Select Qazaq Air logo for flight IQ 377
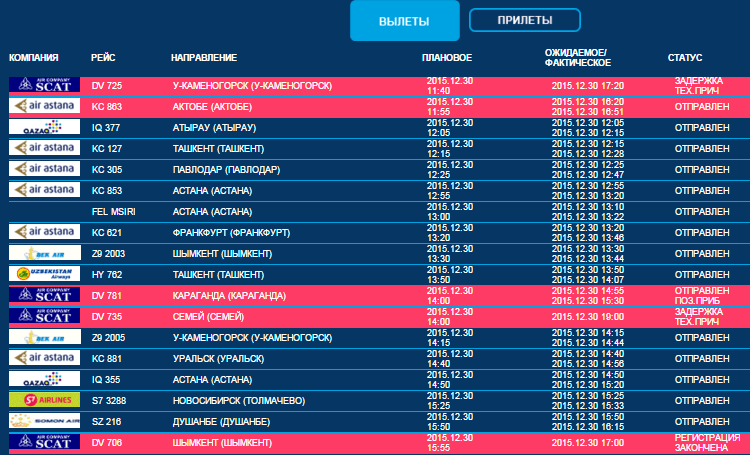This screenshot has height=455, width=750. pyautogui.click(x=43, y=127)
